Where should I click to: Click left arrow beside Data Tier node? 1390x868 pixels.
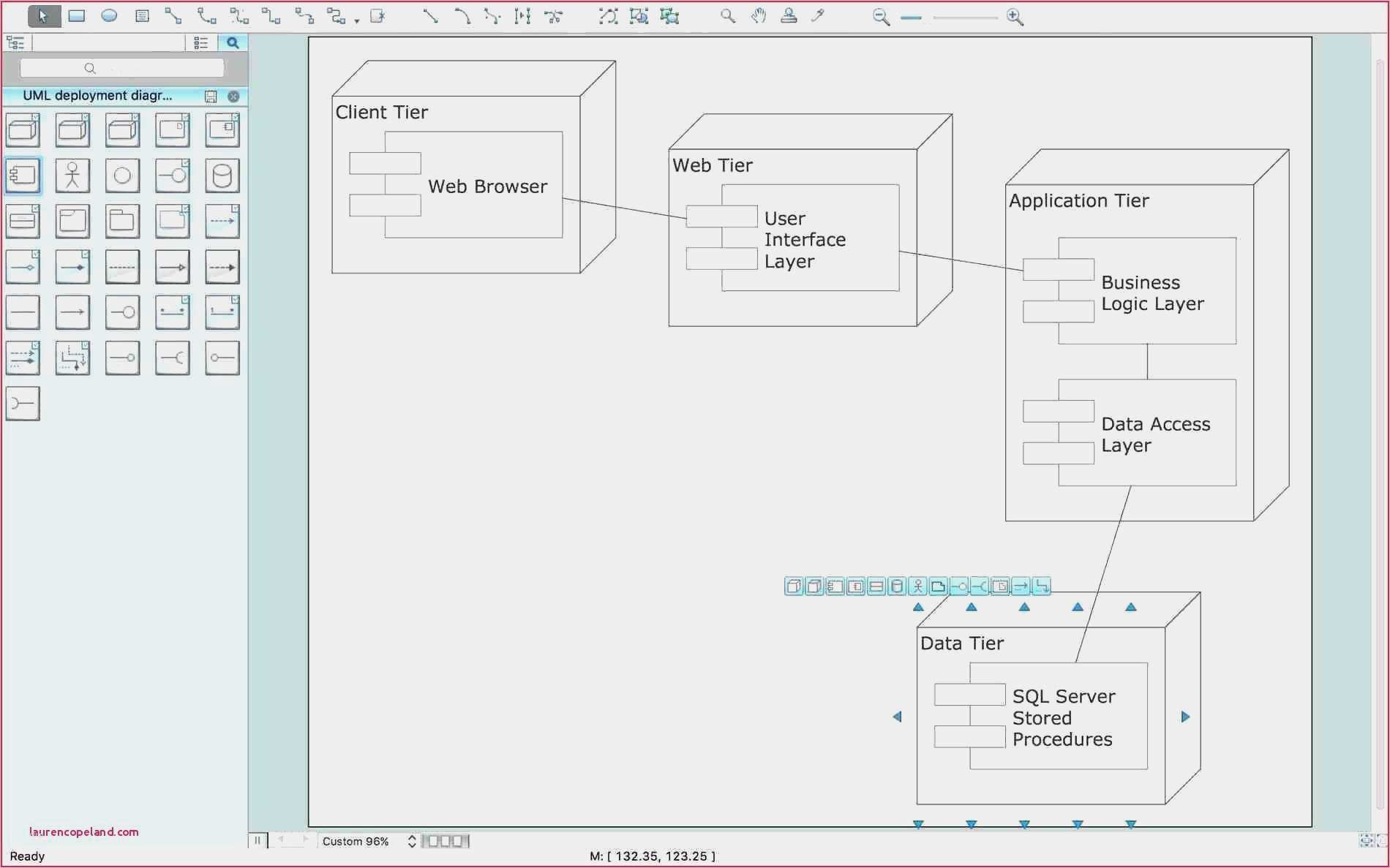898,717
